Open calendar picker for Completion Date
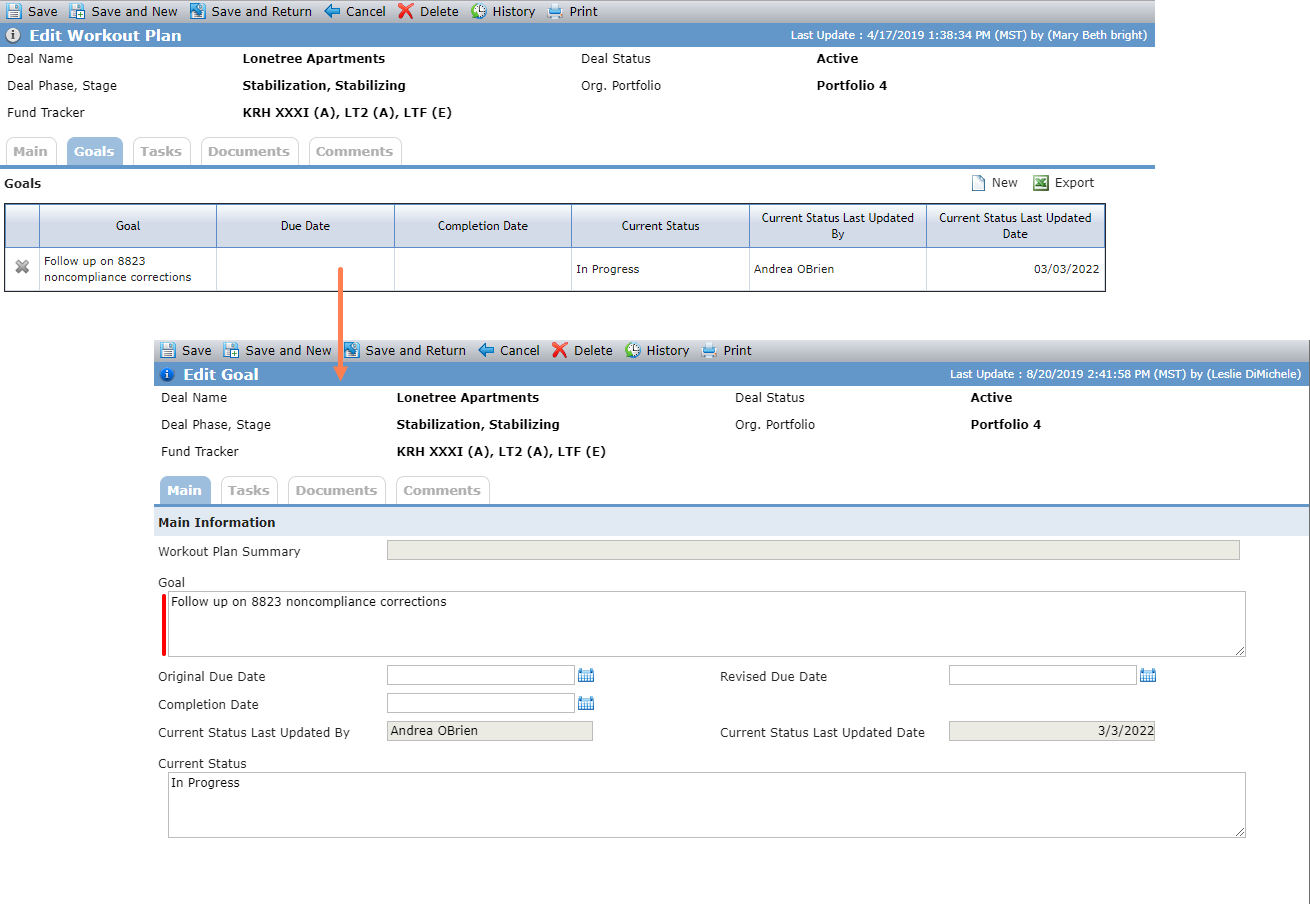The image size is (1310, 904). [x=586, y=703]
